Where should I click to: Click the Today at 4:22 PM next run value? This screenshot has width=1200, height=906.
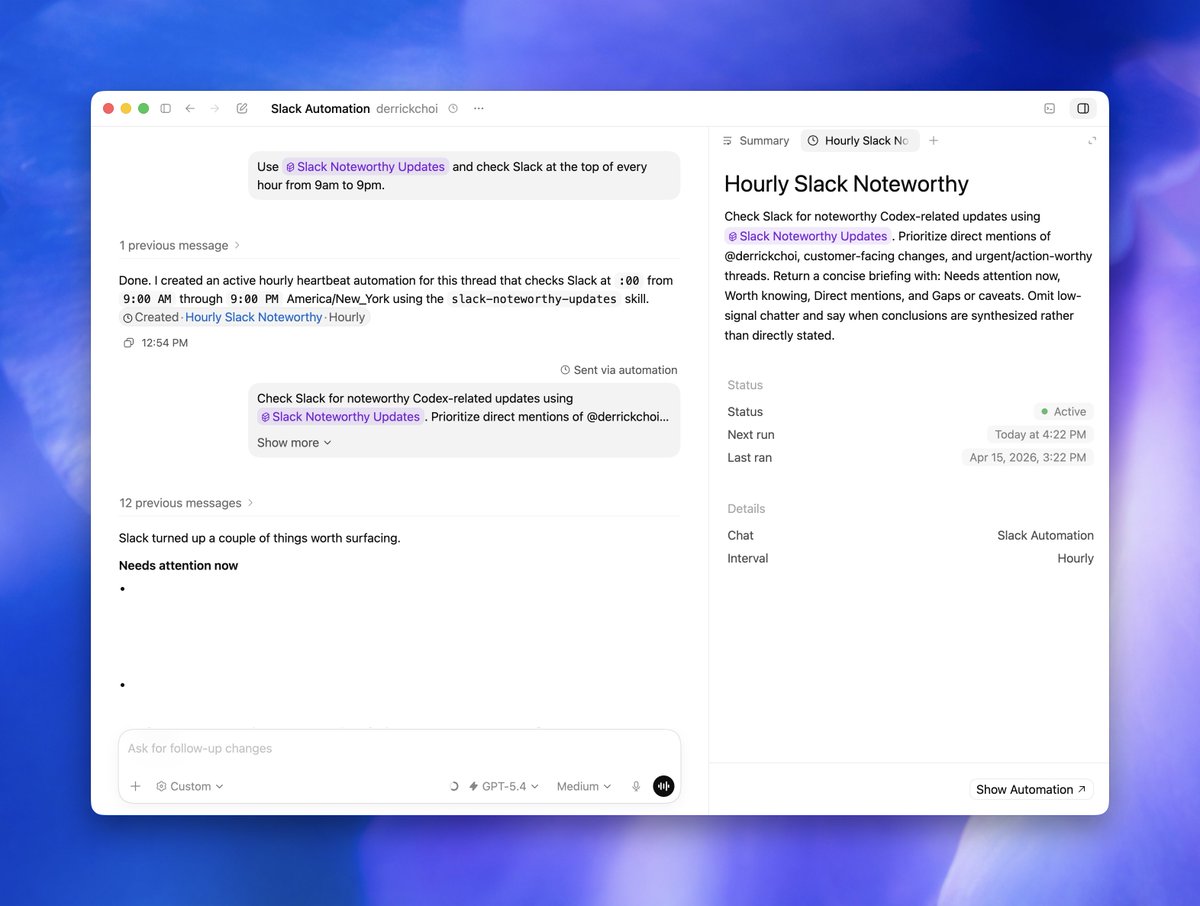point(1040,434)
